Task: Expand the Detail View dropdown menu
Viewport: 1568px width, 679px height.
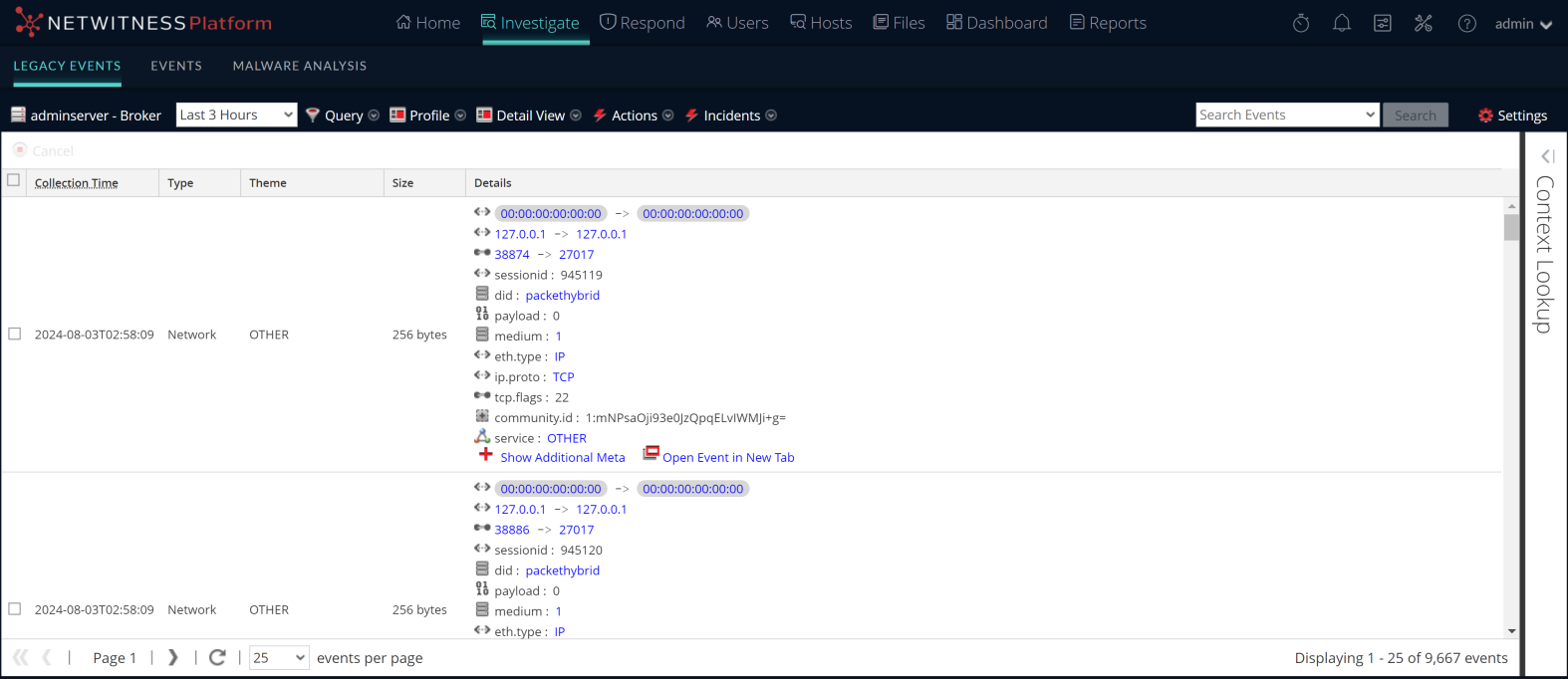Action: tap(576, 115)
